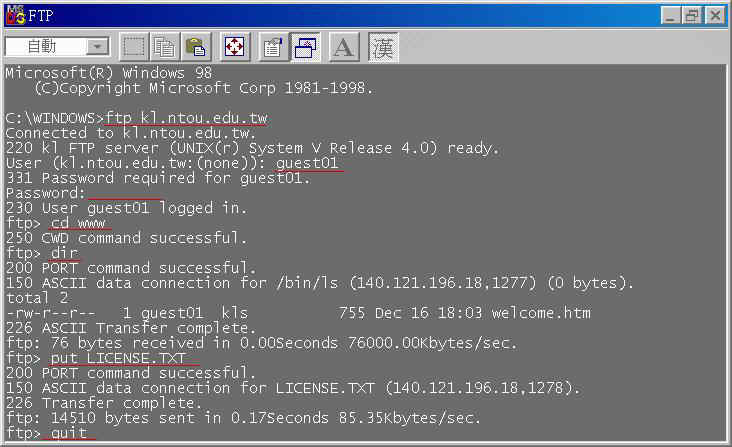Close the FTP window
Screen dimensions: 732x447
(x=715, y=16)
